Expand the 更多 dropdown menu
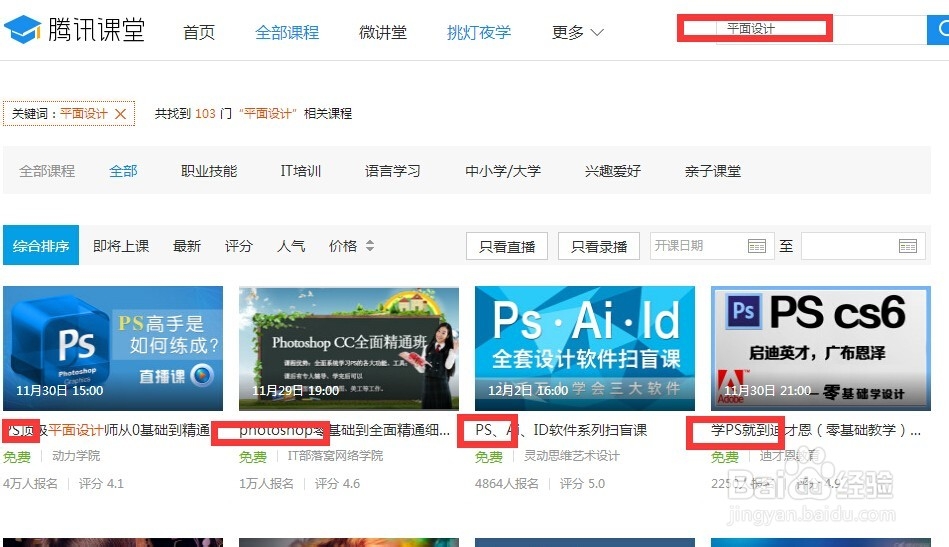This screenshot has width=949, height=547. 577,32
